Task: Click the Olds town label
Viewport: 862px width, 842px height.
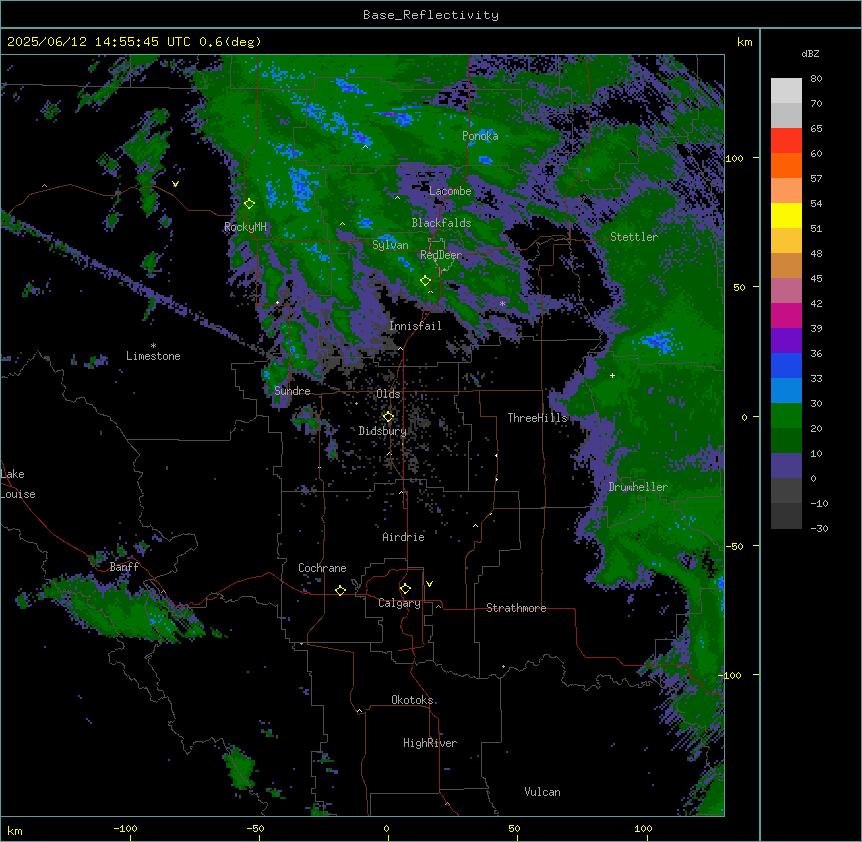Action: [x=388, y=394]
